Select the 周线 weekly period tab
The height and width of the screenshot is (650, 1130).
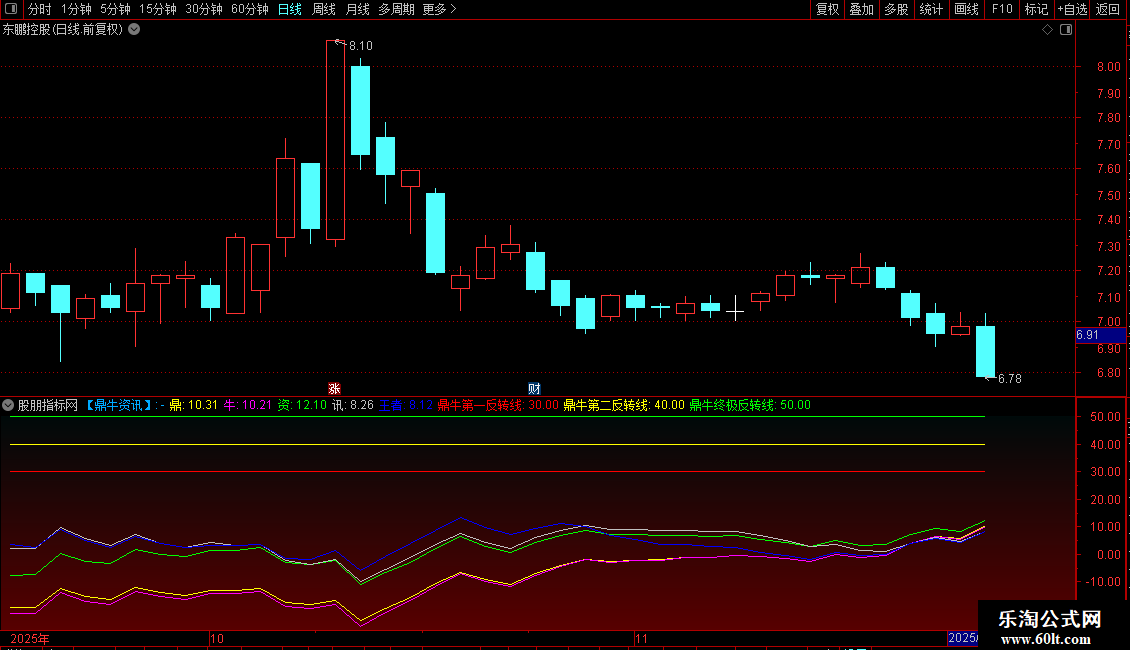tap(324, 9)
